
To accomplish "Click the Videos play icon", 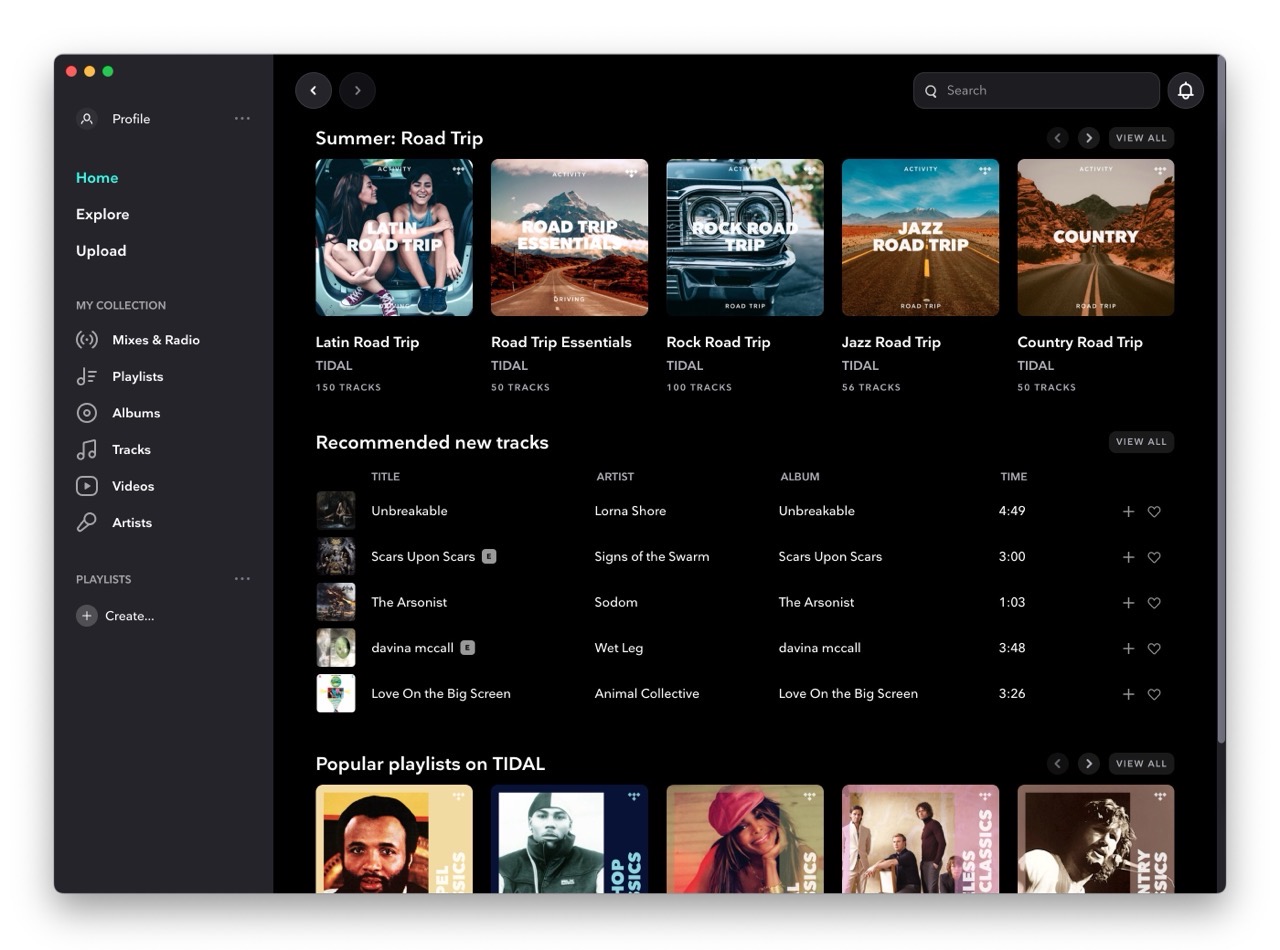I will tap(87, 486).
